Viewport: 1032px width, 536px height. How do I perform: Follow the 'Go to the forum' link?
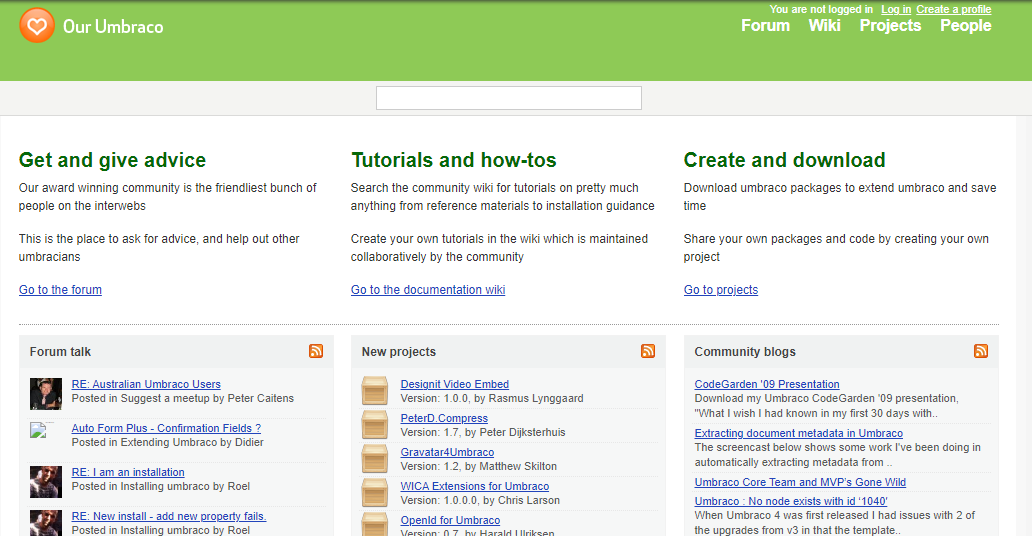(x=60, y=290)
